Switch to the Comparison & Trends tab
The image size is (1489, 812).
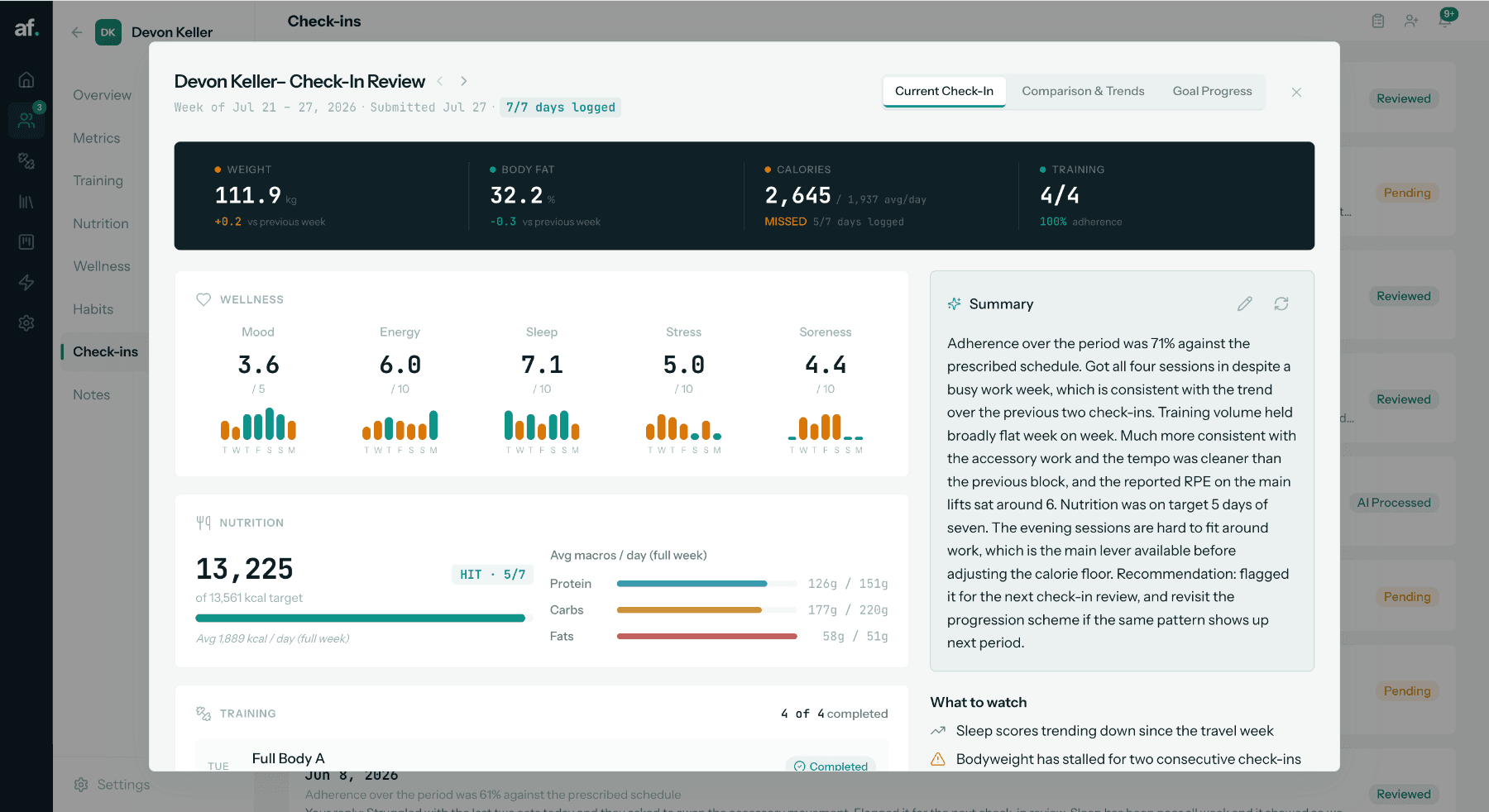pos(1083,92)
